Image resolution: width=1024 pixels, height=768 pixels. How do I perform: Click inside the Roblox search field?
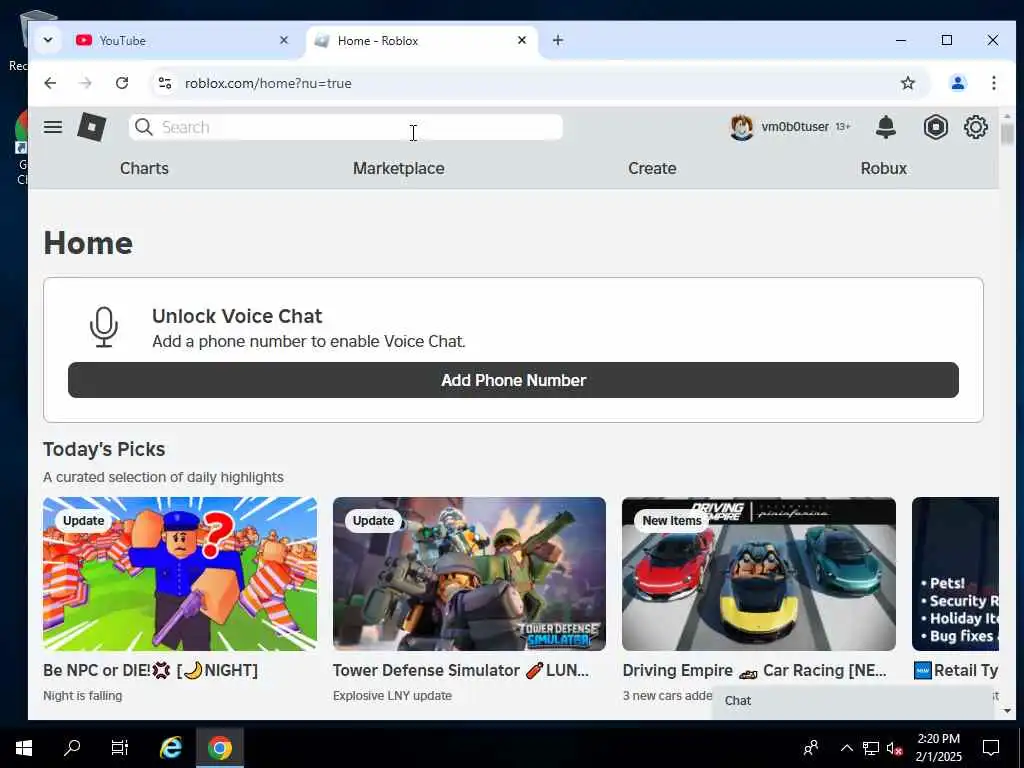346,127
